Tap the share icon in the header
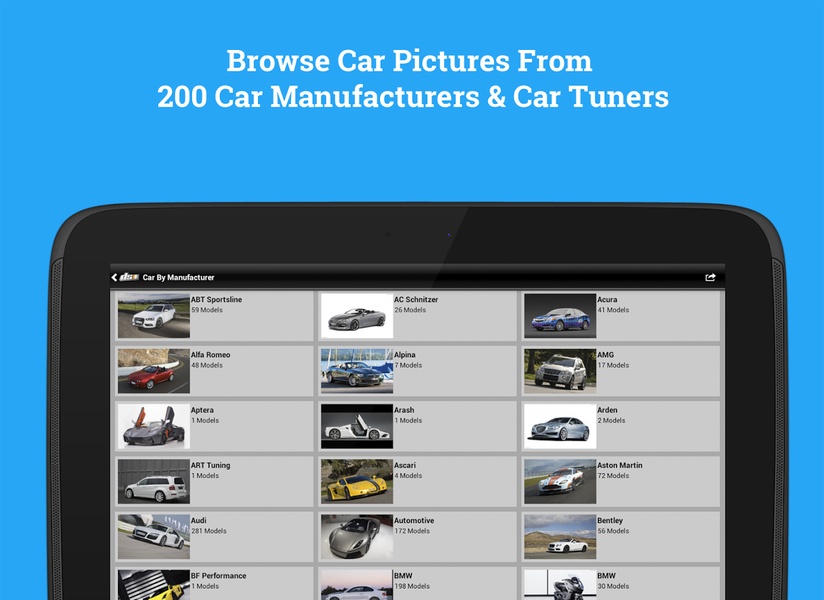824x600 pixels. pos(710,277)
